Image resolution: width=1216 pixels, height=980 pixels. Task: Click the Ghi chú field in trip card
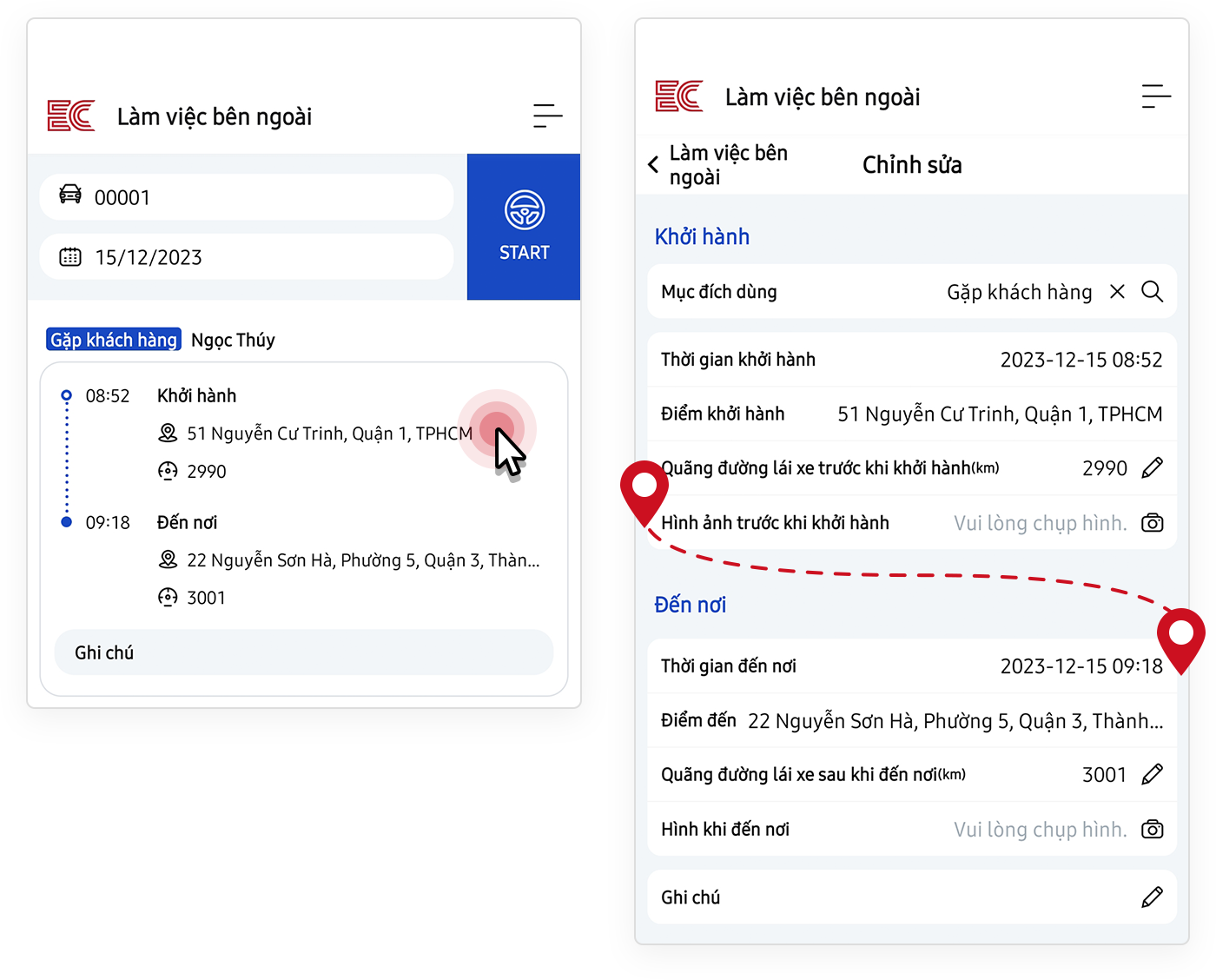[303, 652]
